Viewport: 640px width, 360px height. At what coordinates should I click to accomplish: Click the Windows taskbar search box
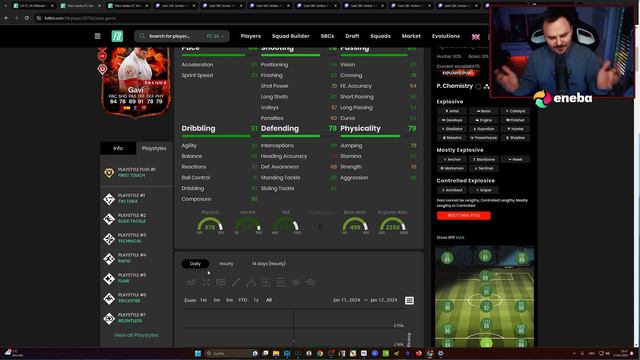[227, 353]
